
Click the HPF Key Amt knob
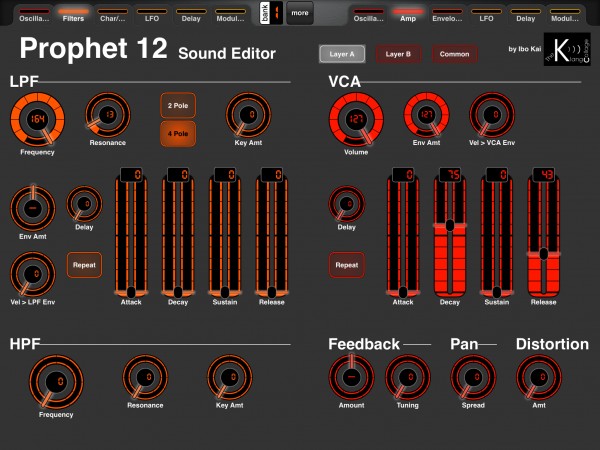point(230,377)
